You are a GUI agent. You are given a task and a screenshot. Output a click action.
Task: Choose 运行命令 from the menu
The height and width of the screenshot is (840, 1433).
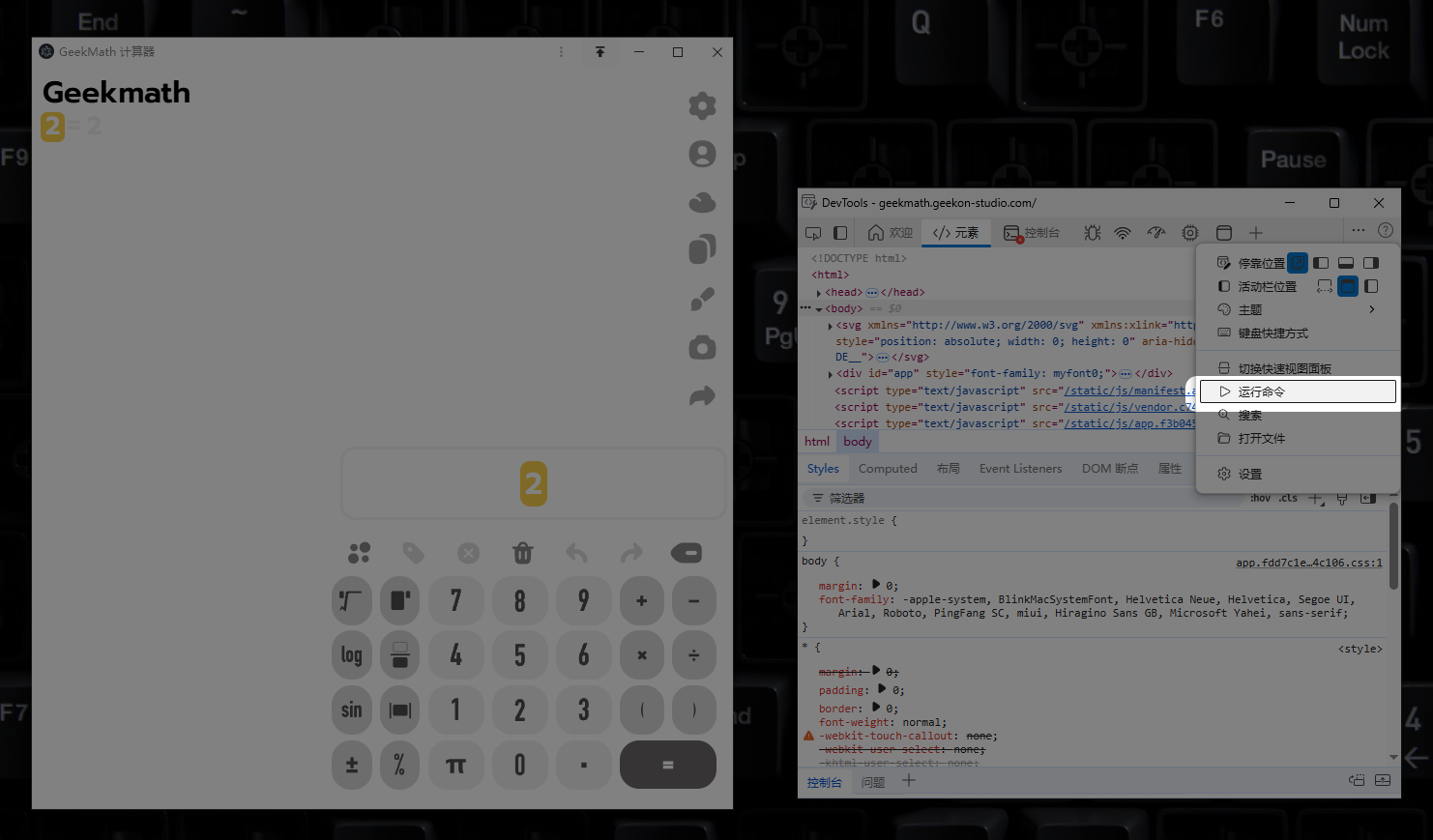pyautogui.click(x=1298, y=391)
